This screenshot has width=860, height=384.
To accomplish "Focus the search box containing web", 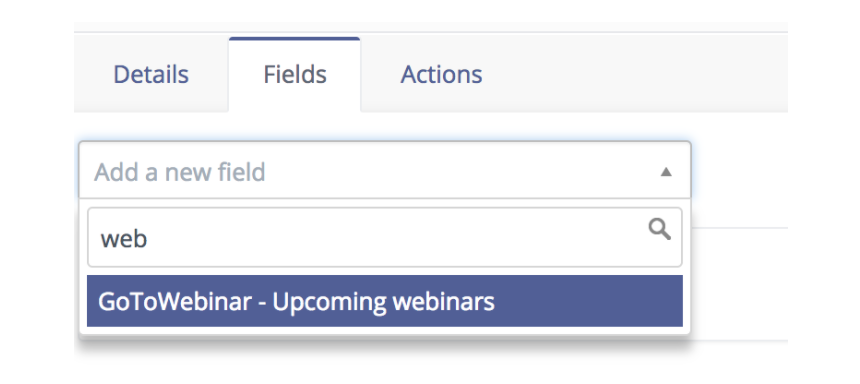I will [384, 237].
